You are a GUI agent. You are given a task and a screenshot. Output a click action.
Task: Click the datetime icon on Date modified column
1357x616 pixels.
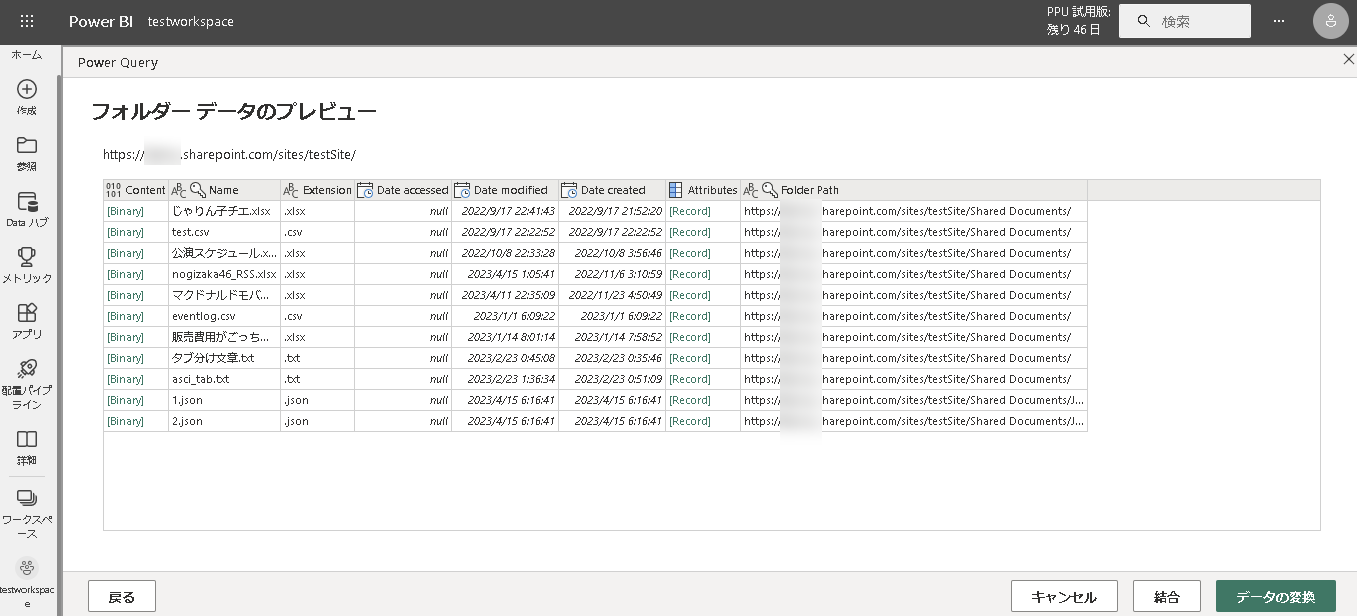coord(462,190)
